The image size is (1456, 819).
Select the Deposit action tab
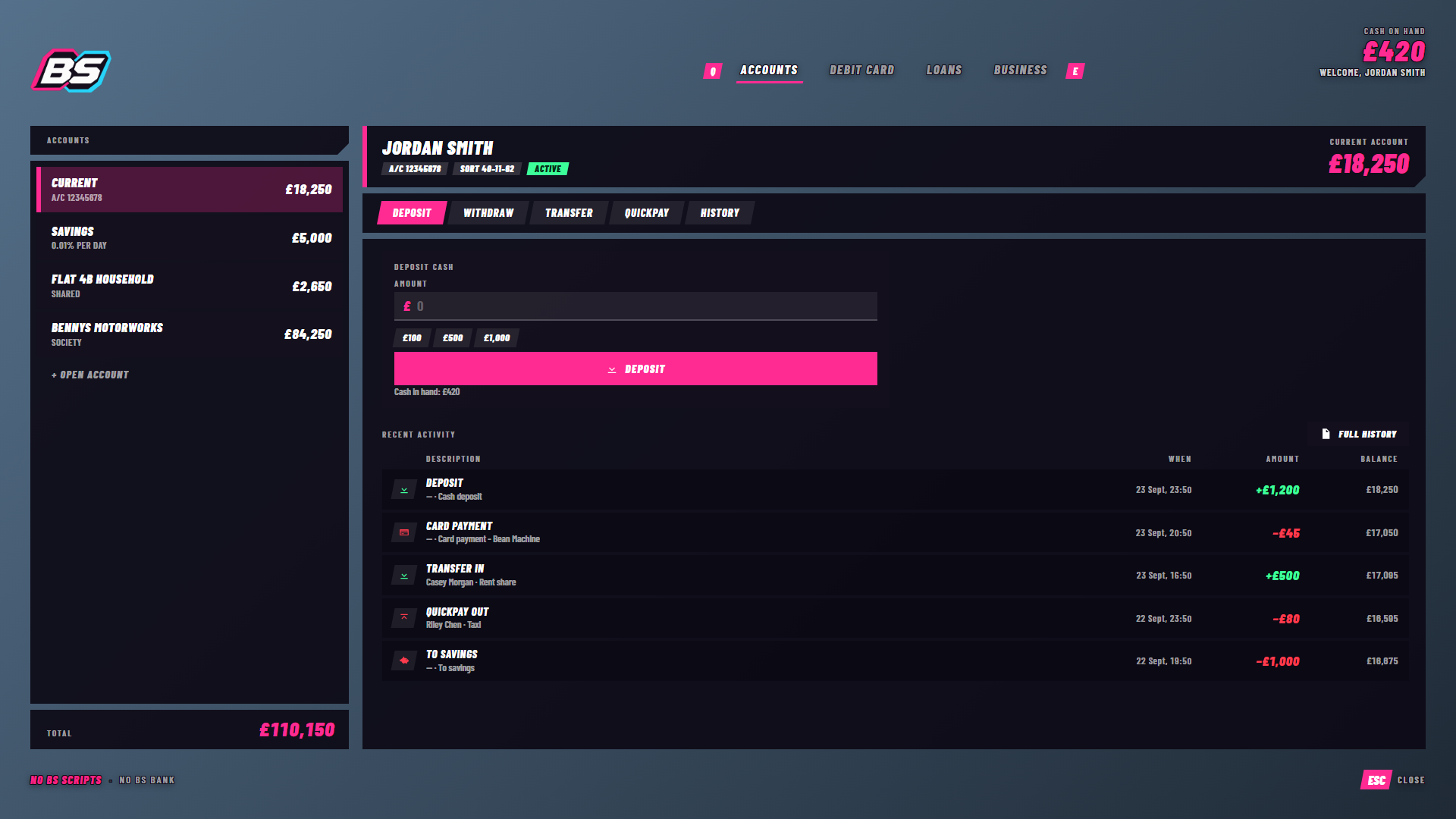pyautogui.click(x=412, y=213)
